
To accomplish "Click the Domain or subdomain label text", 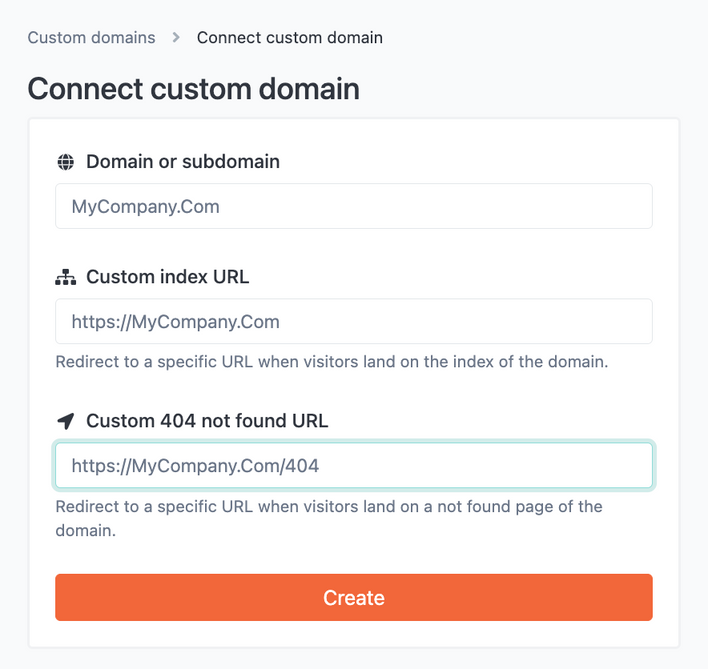I will tap(183, 162).
